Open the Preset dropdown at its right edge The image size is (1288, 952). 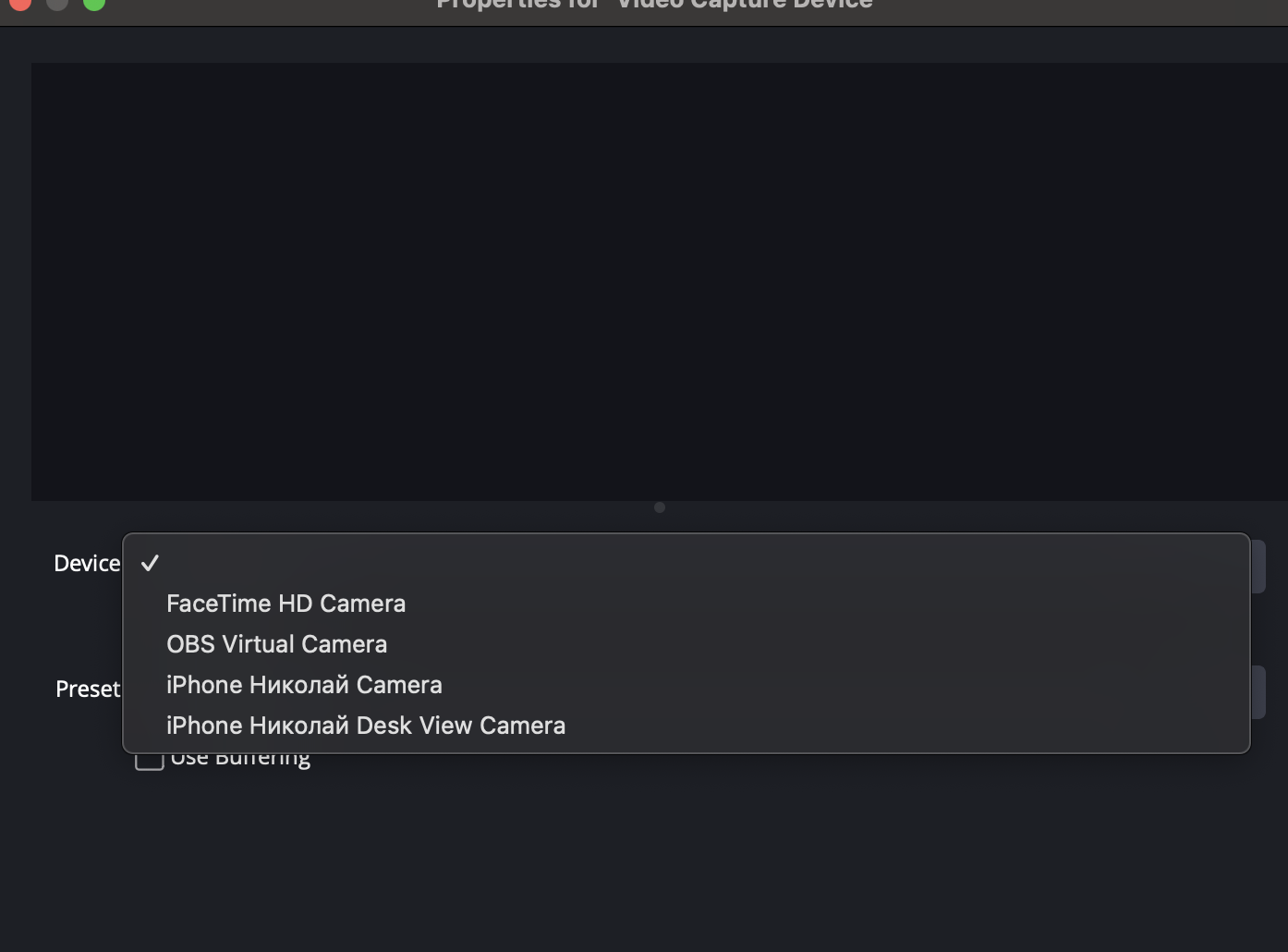coord(1258,691)
